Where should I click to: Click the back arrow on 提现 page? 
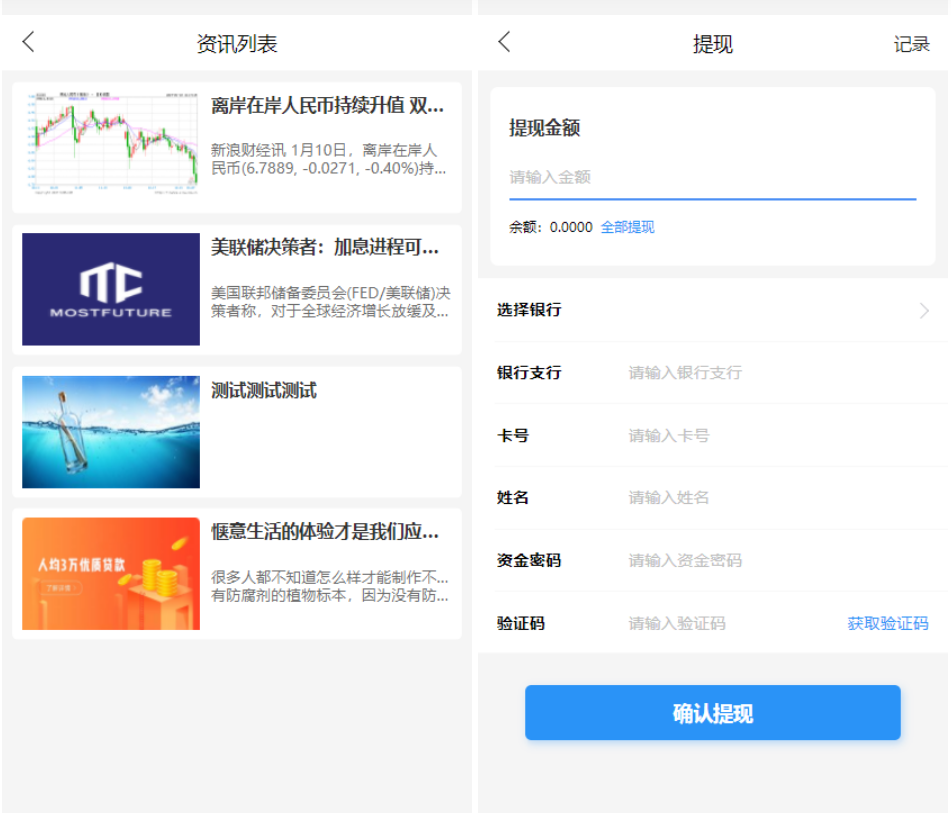click(502, 44)
